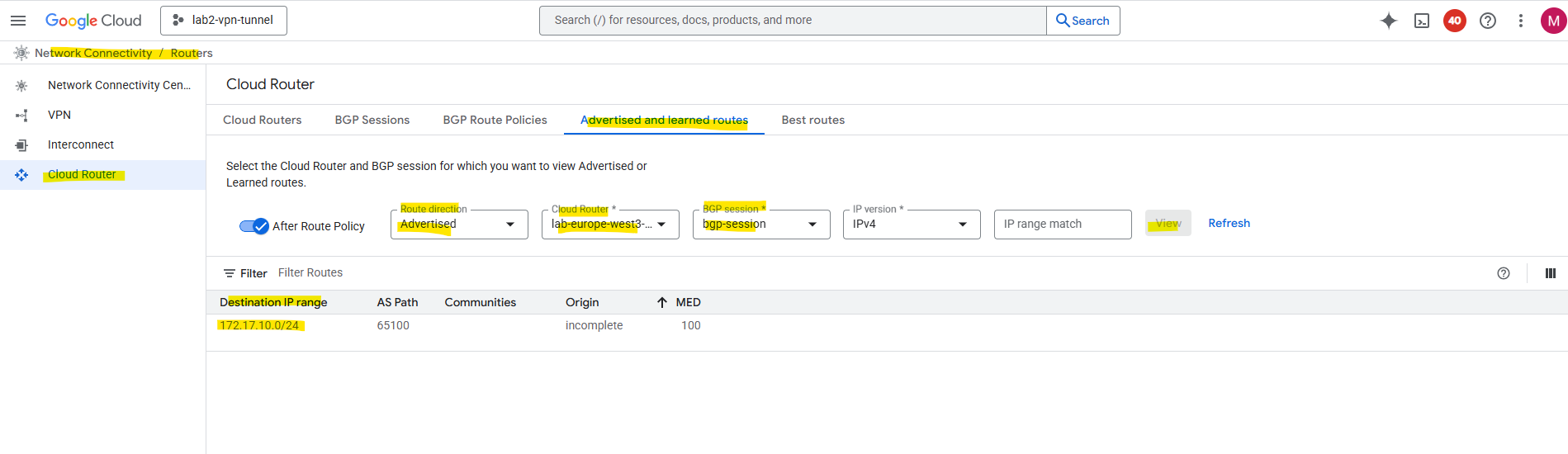Expand the Route direction dropdown
This screenshot has width=1568, height=454.
[x=459, y=225]
